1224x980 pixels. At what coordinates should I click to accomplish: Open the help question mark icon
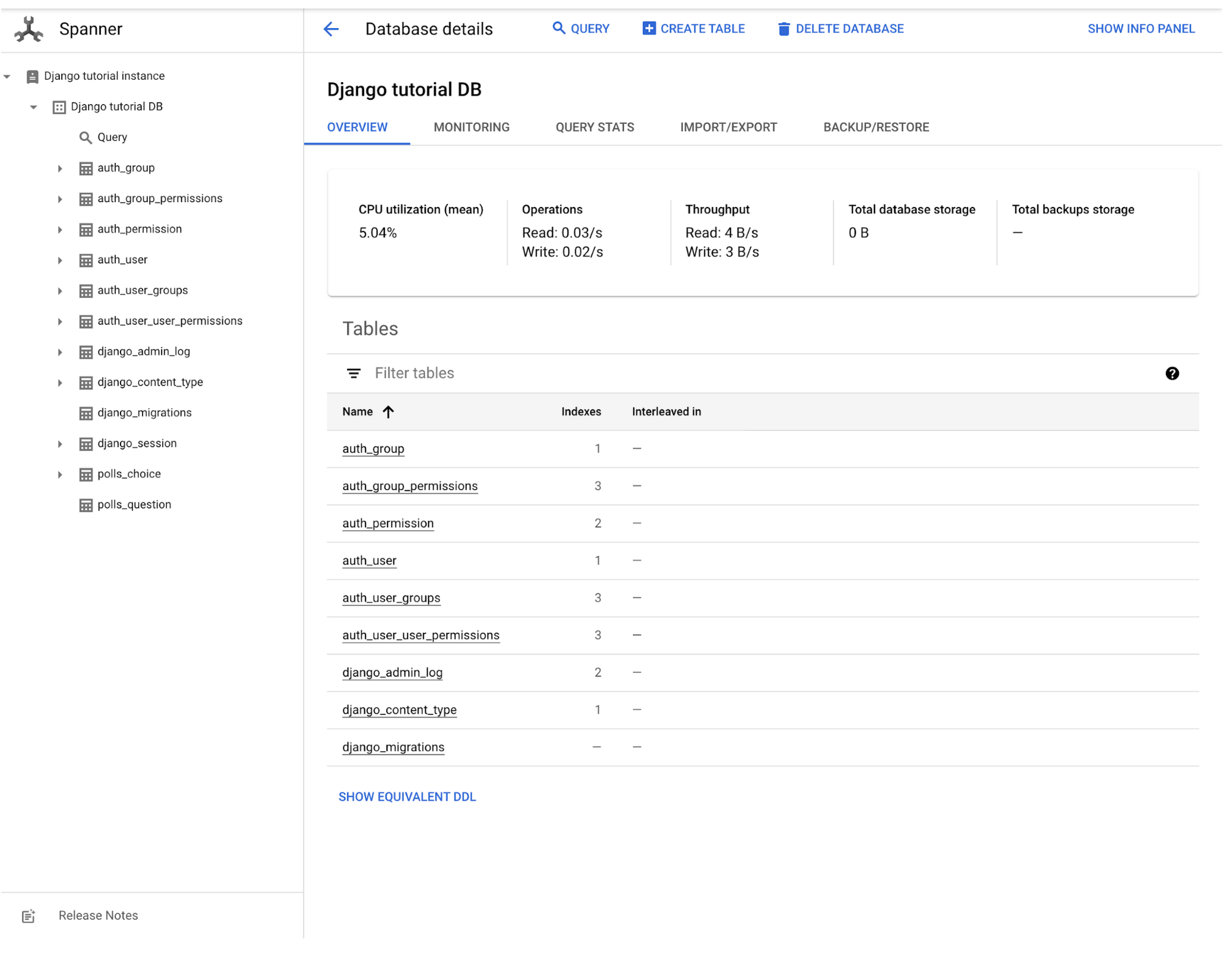coord(1172,373)
